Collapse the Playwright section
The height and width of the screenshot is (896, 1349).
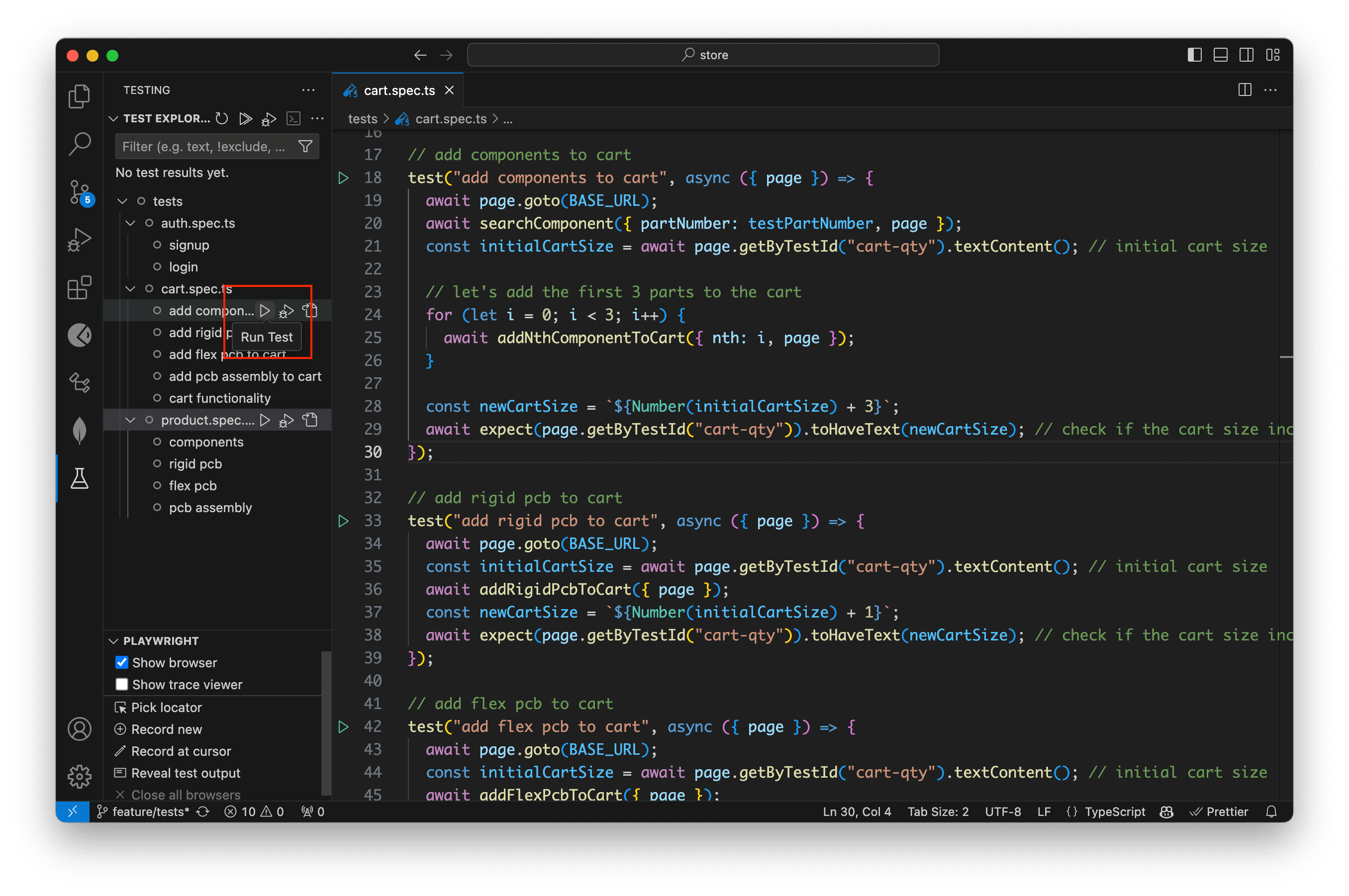pyautogui.click(x=113, y=640)
